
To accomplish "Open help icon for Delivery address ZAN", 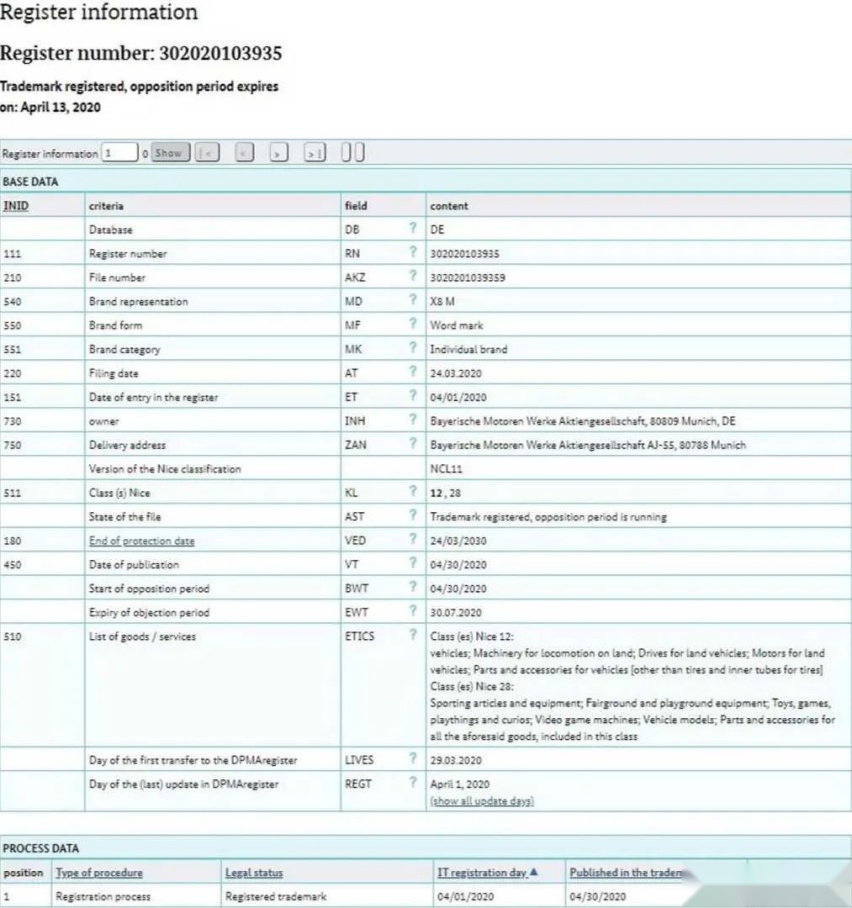I will 412,443.
